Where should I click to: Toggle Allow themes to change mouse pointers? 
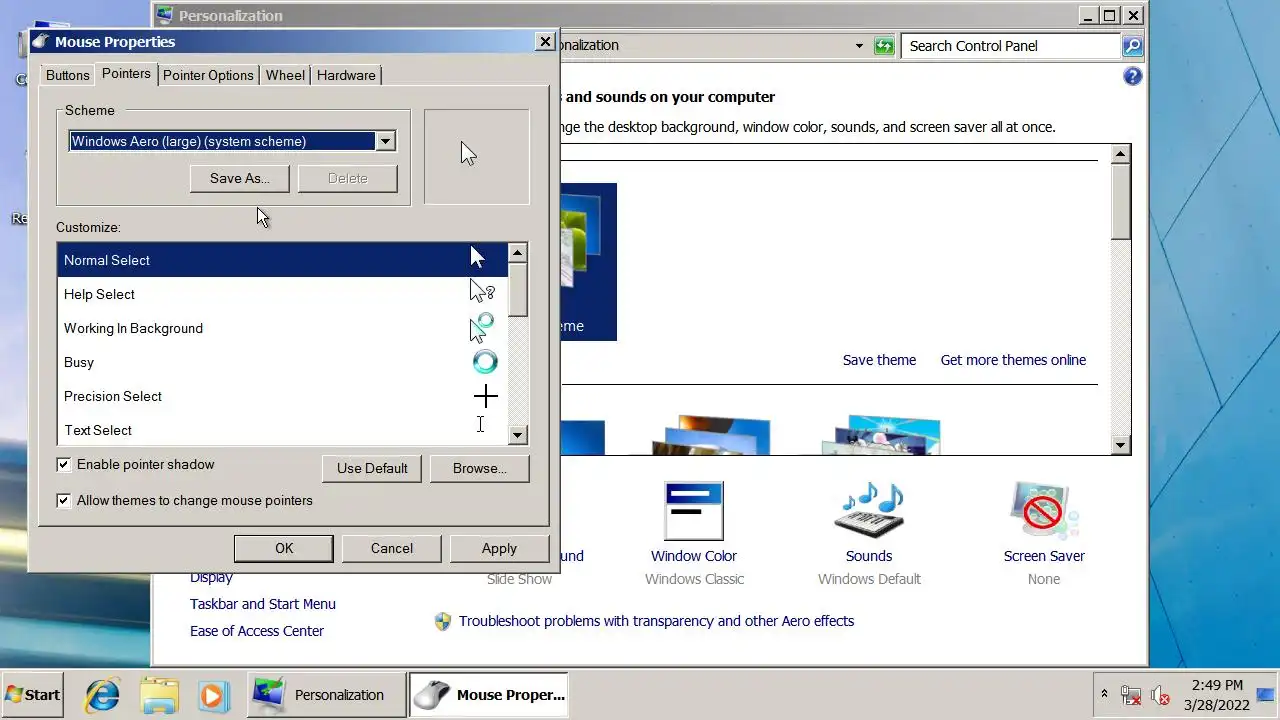[64, 501]
